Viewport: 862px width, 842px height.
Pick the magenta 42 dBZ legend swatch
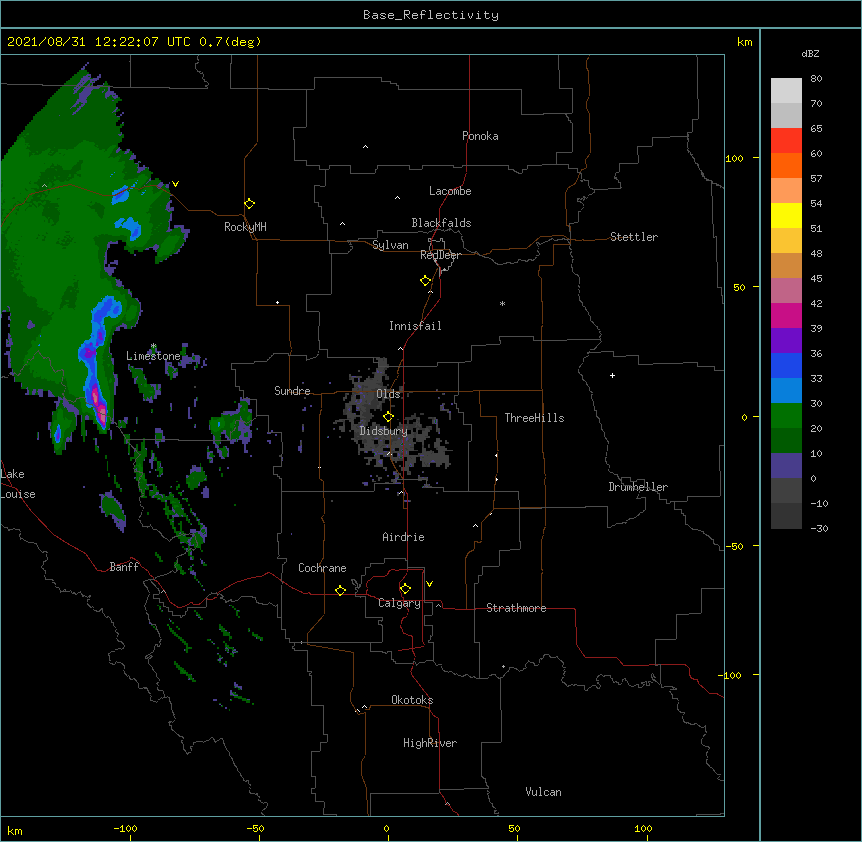point(786,315)
